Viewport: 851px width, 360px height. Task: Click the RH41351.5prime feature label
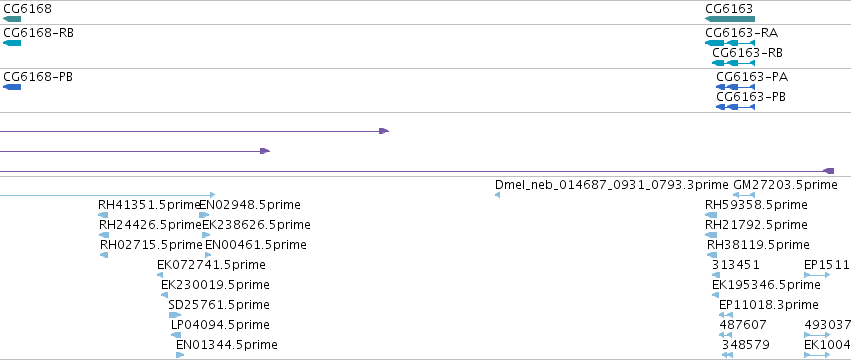coord(150,205)
